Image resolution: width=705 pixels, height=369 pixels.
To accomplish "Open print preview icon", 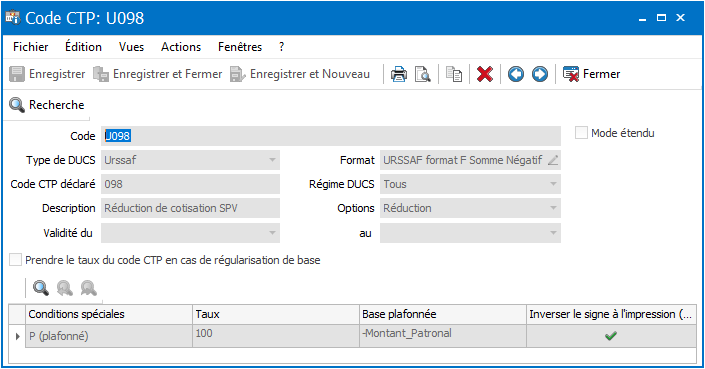I will coord(422,74).
